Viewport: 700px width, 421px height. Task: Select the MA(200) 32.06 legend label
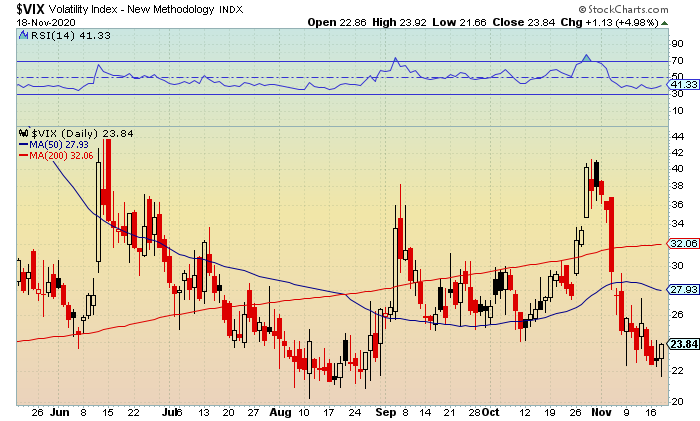pyautogui.click(x=61, y=156)
